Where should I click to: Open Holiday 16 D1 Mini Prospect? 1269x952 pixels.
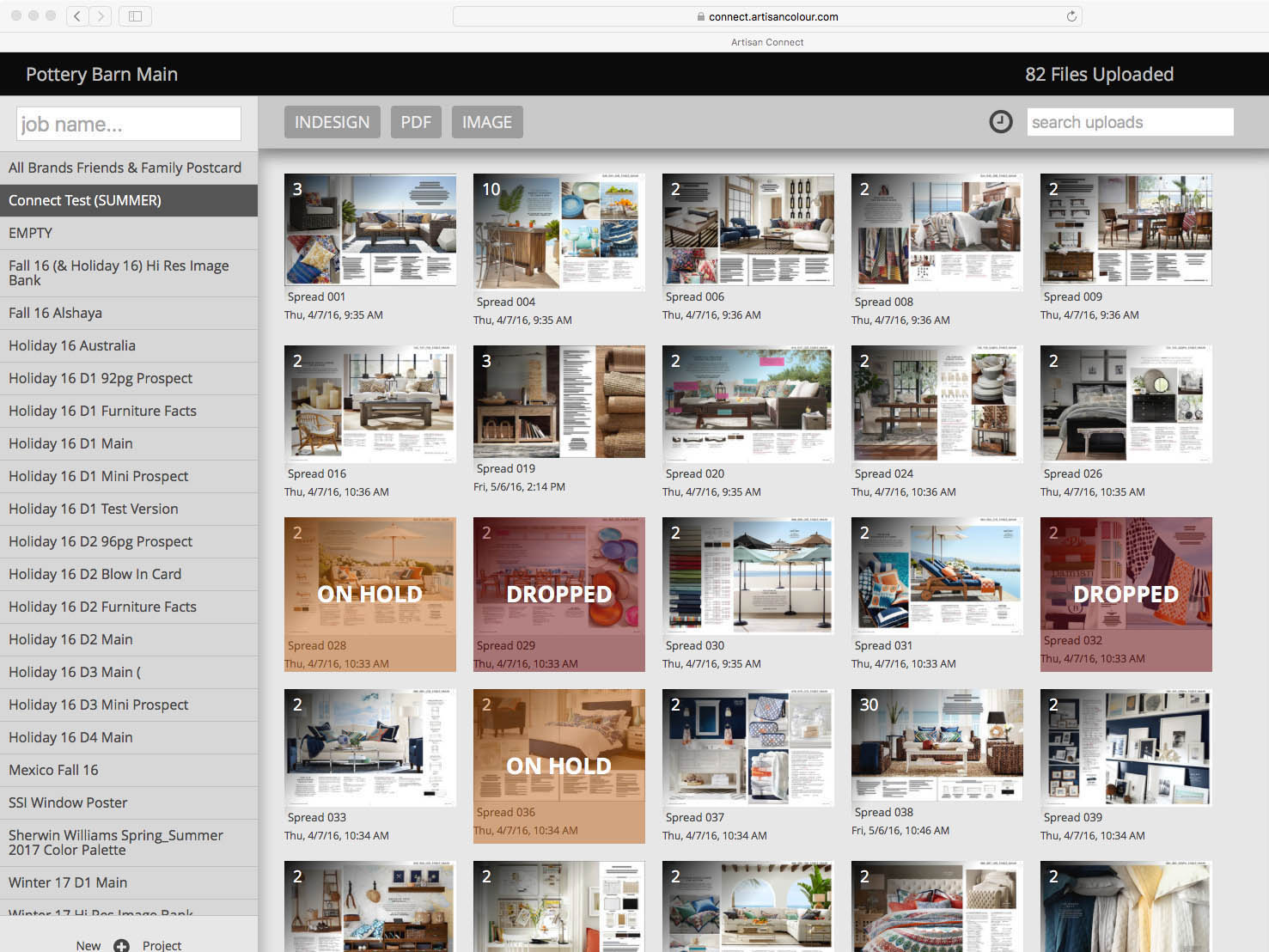(x=129, y=476)
